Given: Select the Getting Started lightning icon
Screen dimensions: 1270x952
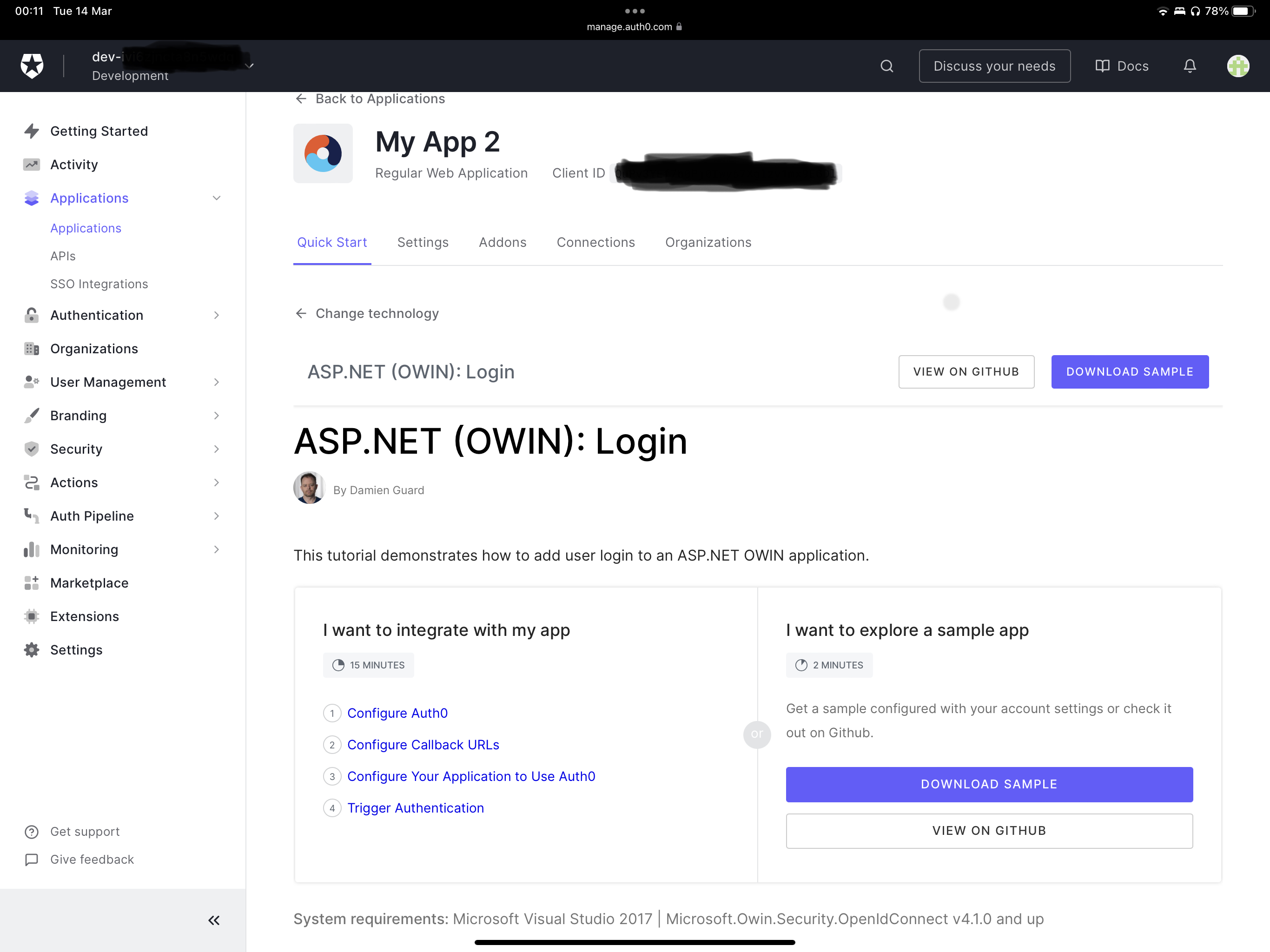Looking at the screenshot, I should coord(32,131).
